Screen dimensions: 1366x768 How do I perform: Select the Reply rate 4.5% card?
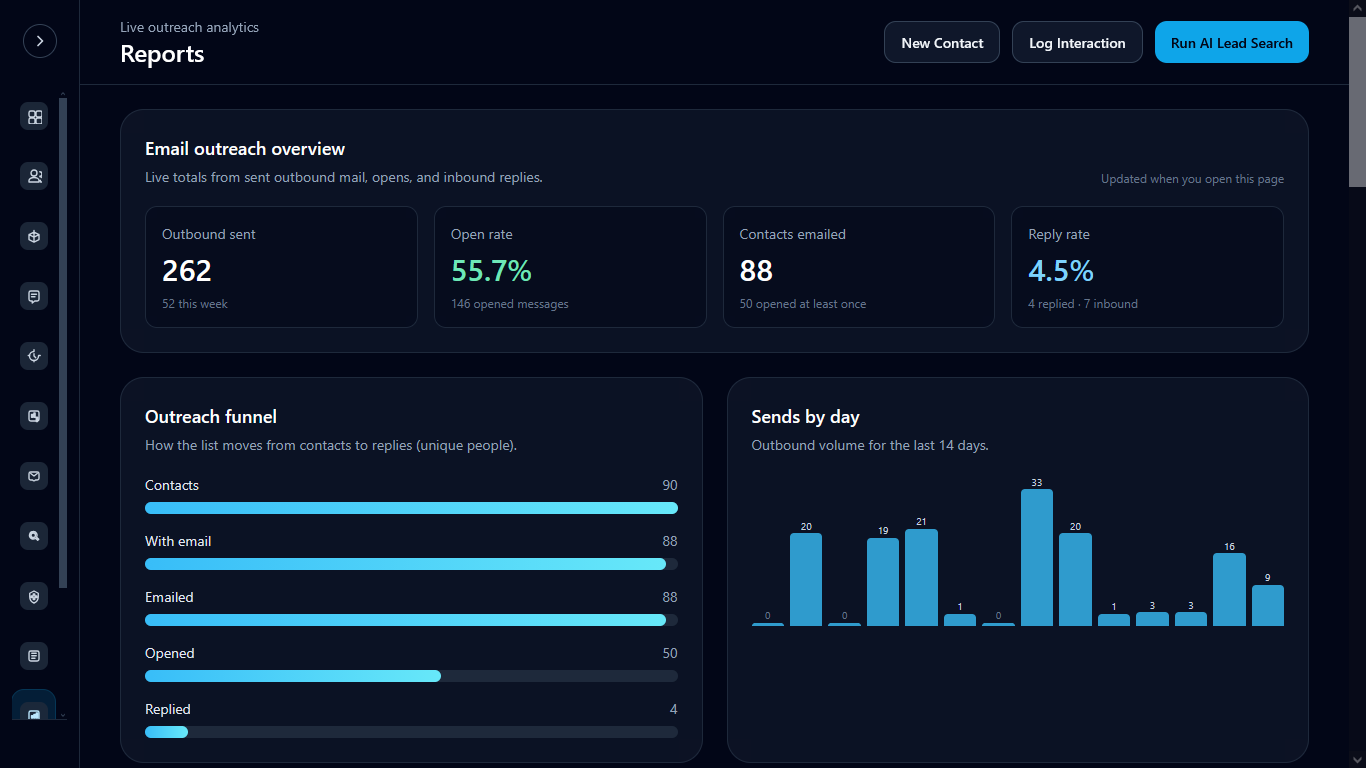[x=1147, y=267]
